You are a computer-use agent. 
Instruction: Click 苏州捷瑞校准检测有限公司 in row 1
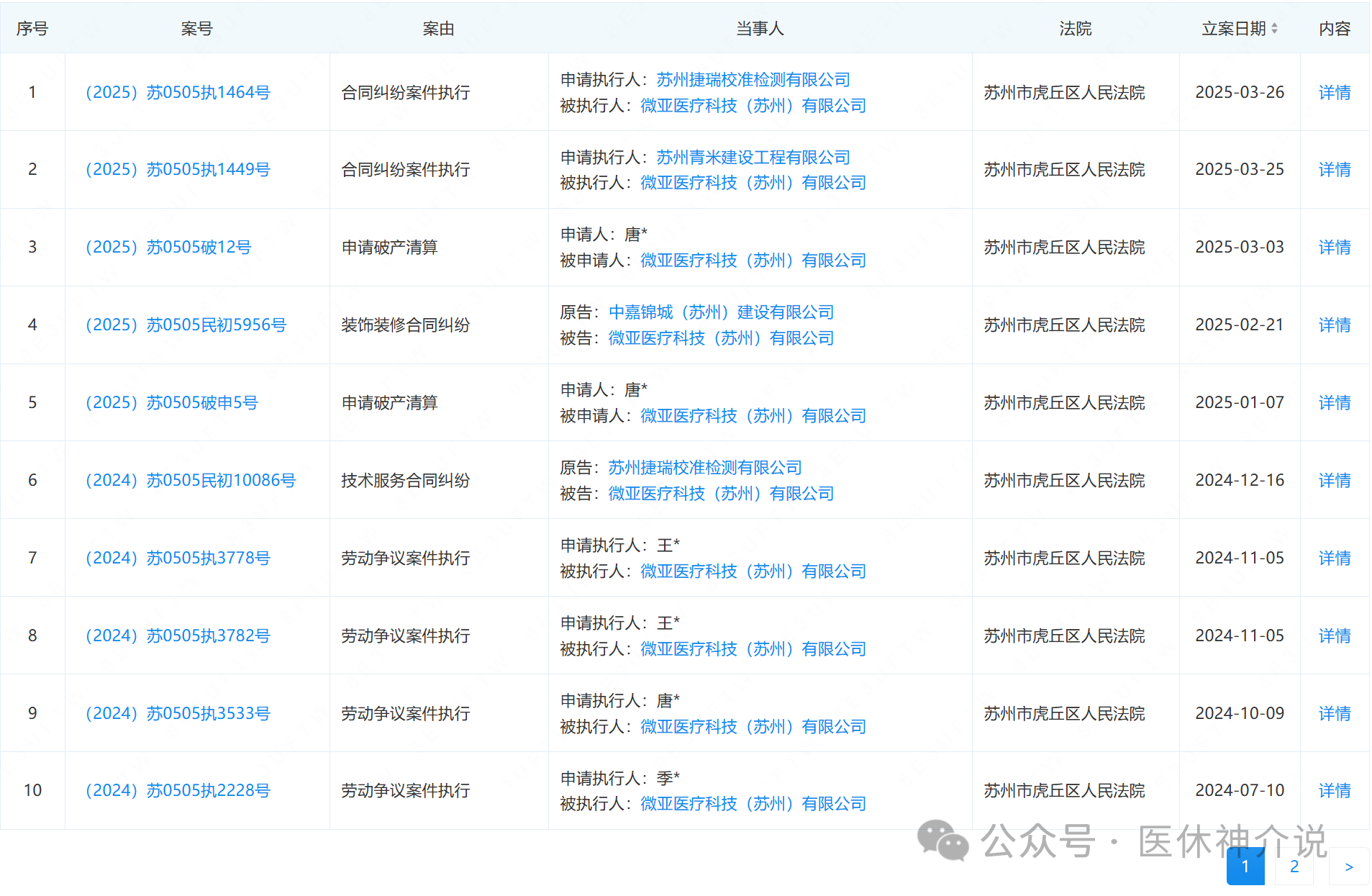click(753, 79)
